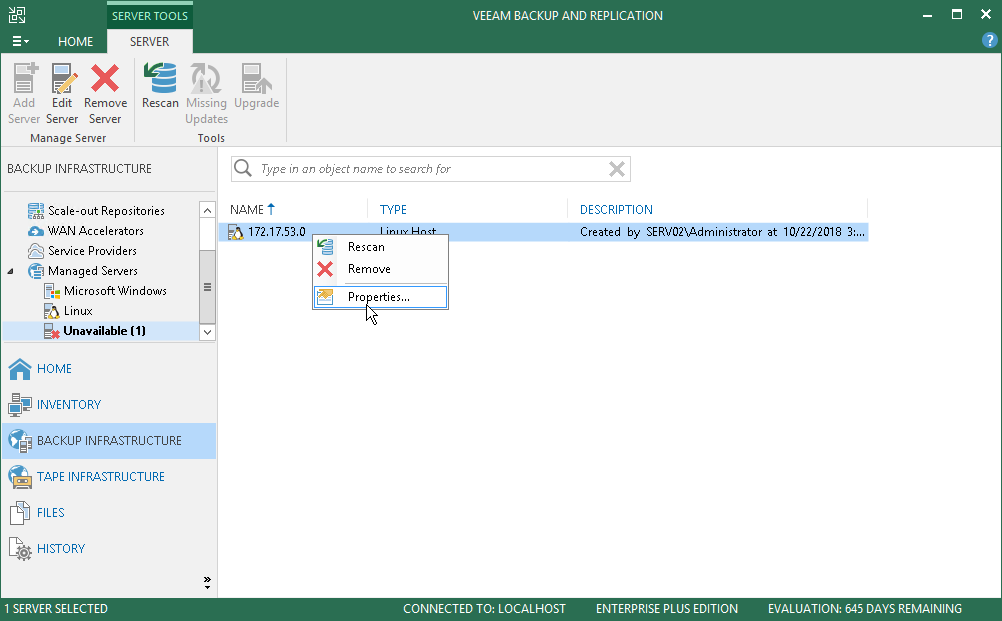Click the Remove Server red X icon
This screenshot has width=1002, height=621.
pyautogui.click(x=105, y=78)
